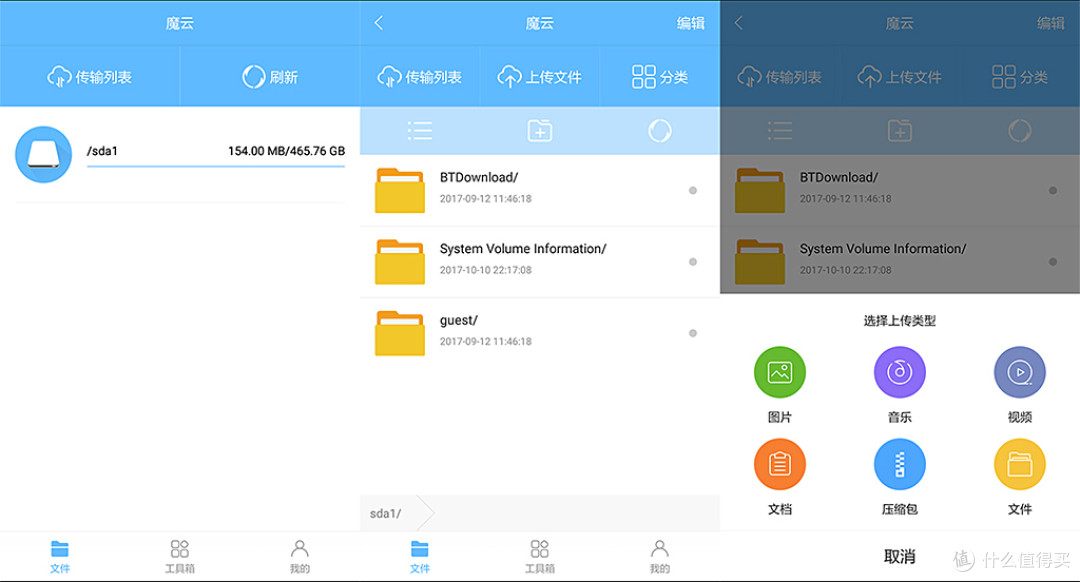1080x582 pixels.
Task: Open transfer list in first screen
Action: [x=90, y=76]
